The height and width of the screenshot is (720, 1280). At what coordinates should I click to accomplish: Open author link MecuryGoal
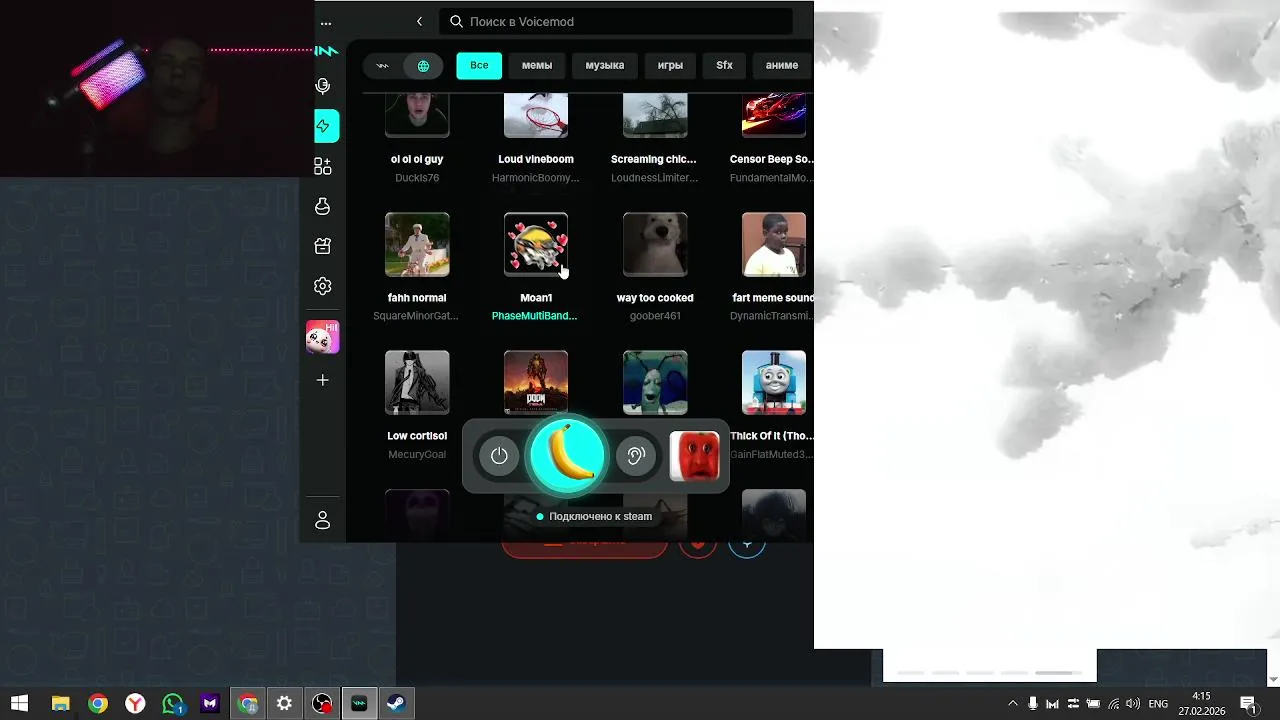coord(417,454)
